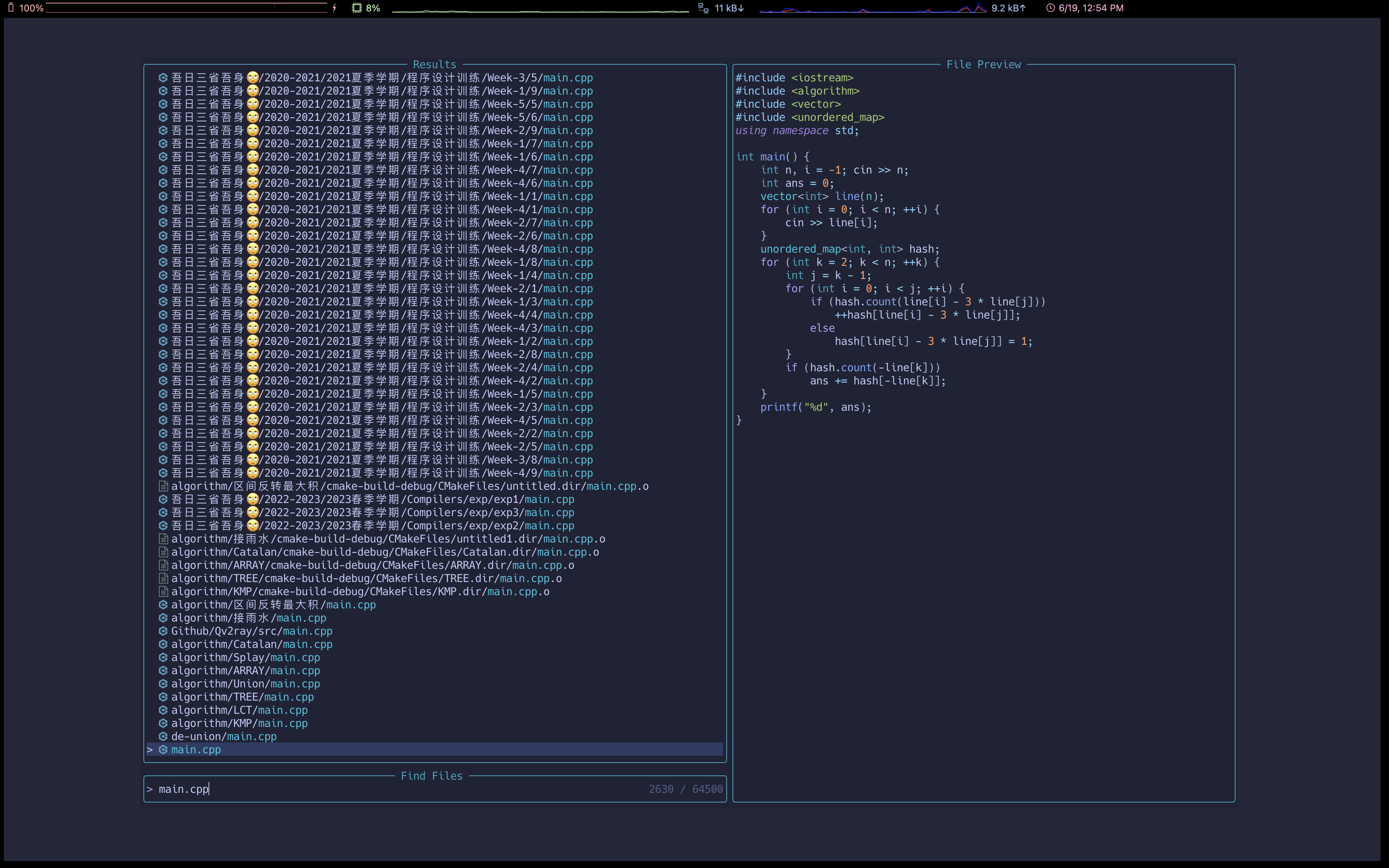Select the Week-4/1/main.cpp result
This screenshot has height=868, width=1389.
pyautogui.click(x=435, y=210)
